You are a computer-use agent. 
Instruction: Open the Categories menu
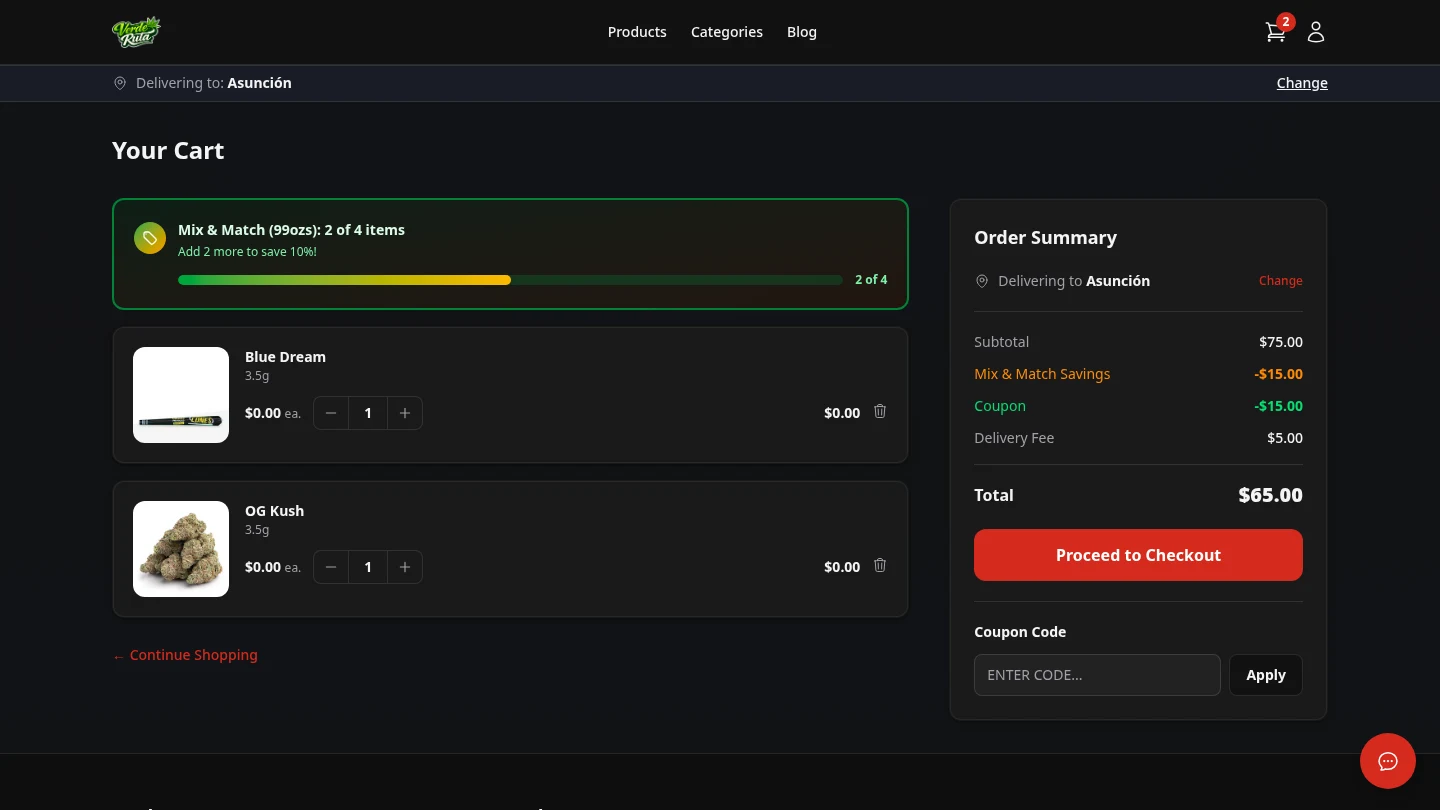point(727,32)
